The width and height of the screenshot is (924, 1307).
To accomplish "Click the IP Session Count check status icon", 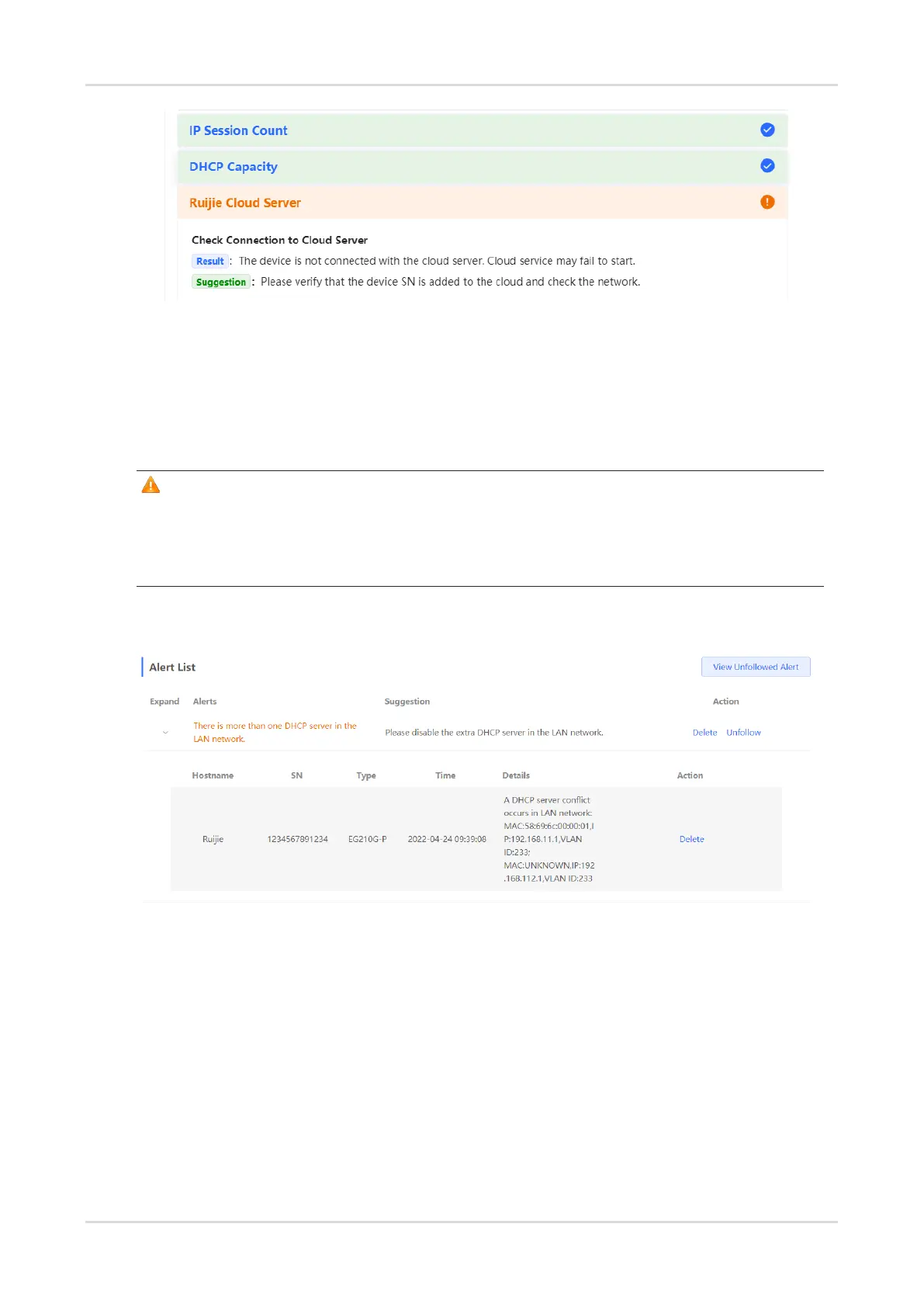I will click(767, 130).
